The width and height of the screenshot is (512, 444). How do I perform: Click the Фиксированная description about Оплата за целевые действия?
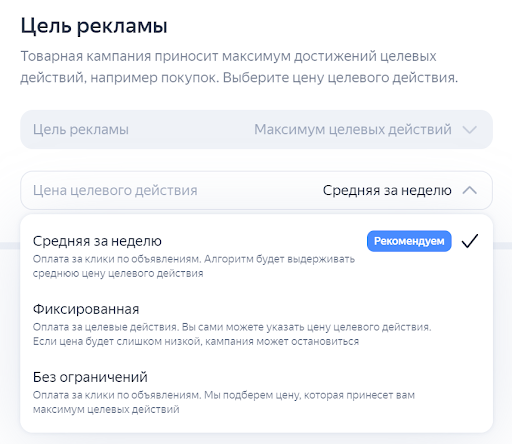point(232,334)
